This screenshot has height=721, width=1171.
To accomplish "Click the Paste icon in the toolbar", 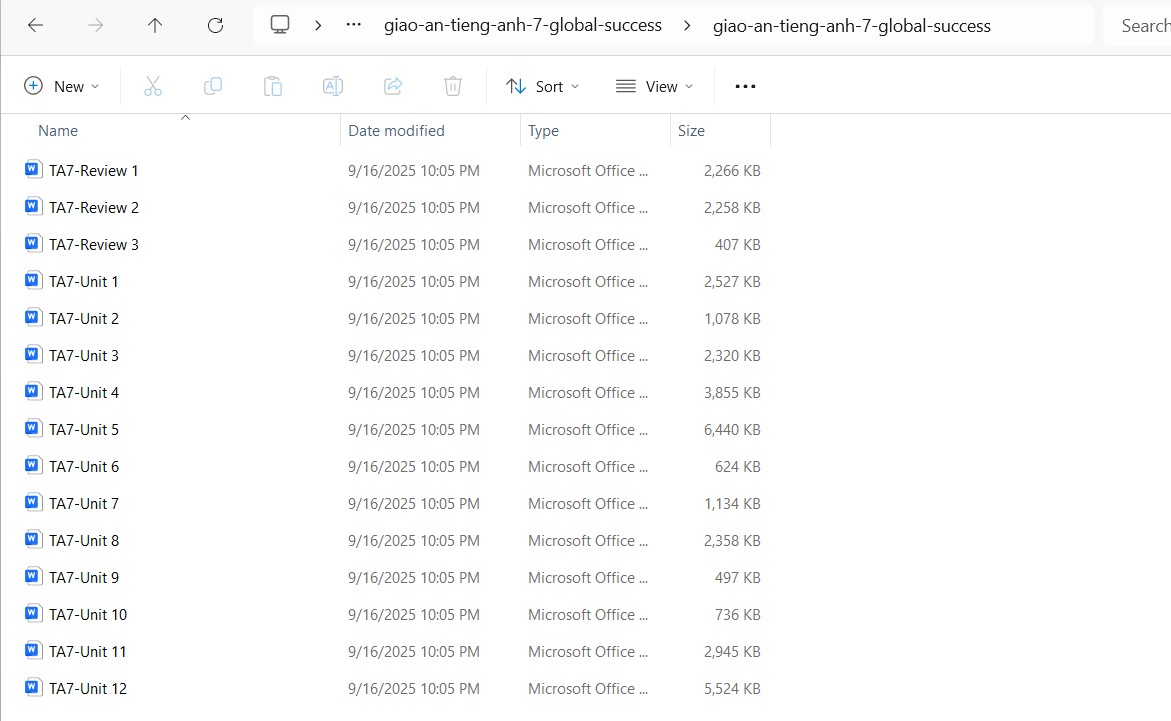I will [273, 86].
